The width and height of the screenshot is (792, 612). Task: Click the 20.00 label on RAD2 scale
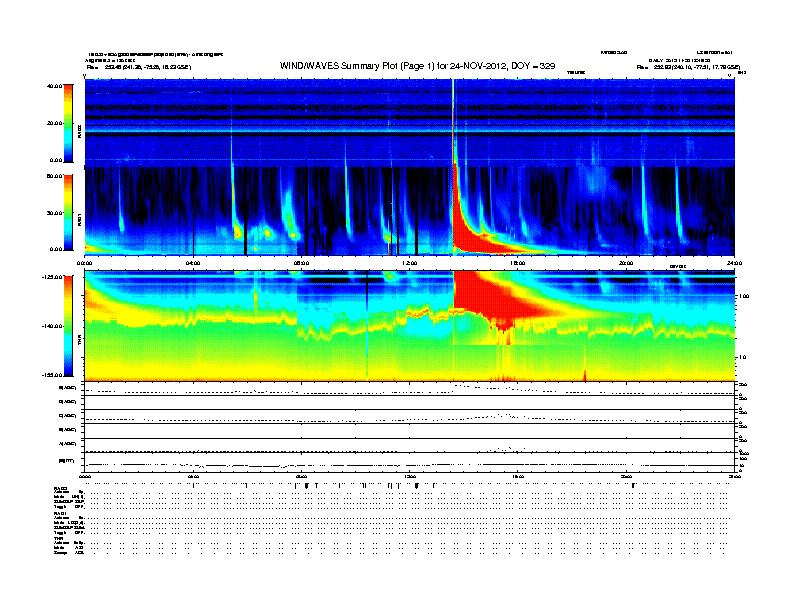(x=54, y=123)
